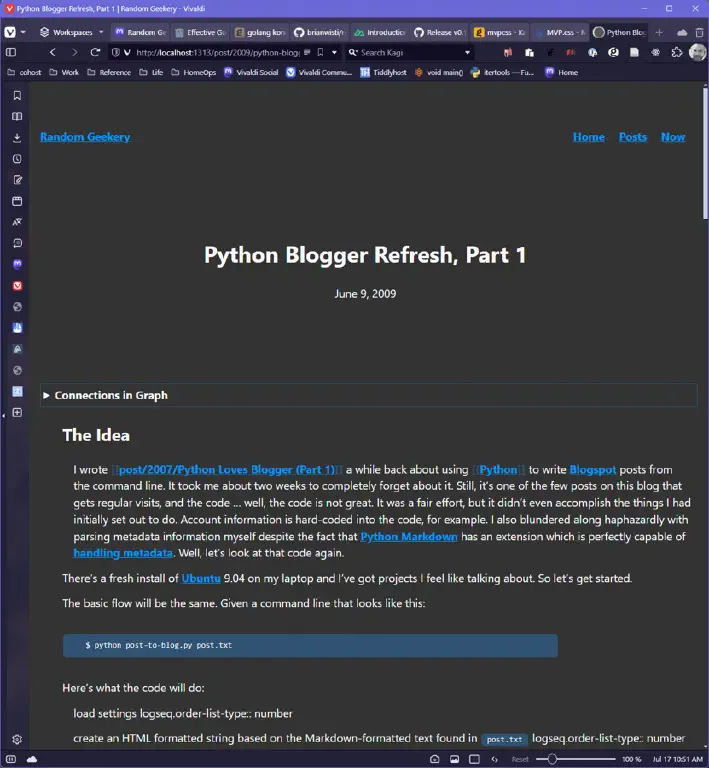
Task: Open the History panel clock icon
Action: (17, 159)
